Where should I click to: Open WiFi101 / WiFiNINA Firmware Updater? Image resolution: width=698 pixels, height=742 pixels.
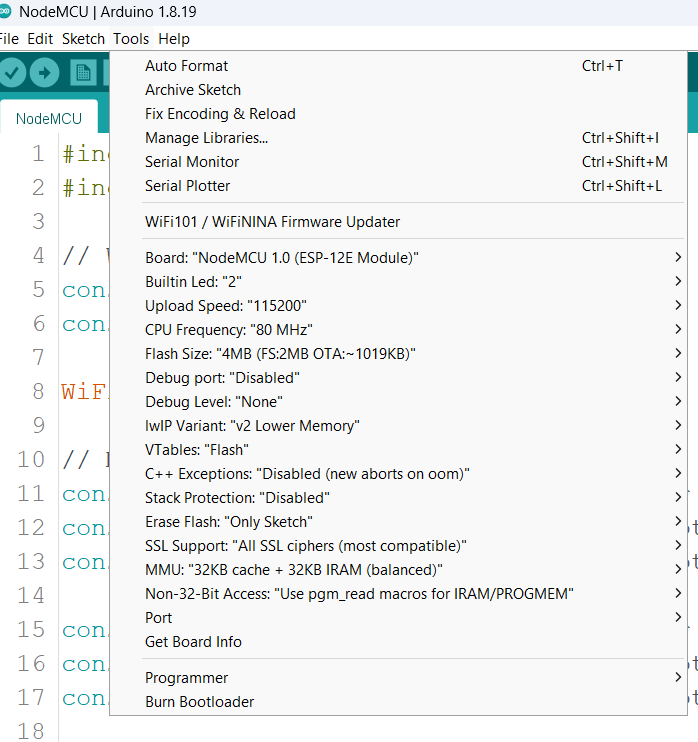tap(398, 222)
